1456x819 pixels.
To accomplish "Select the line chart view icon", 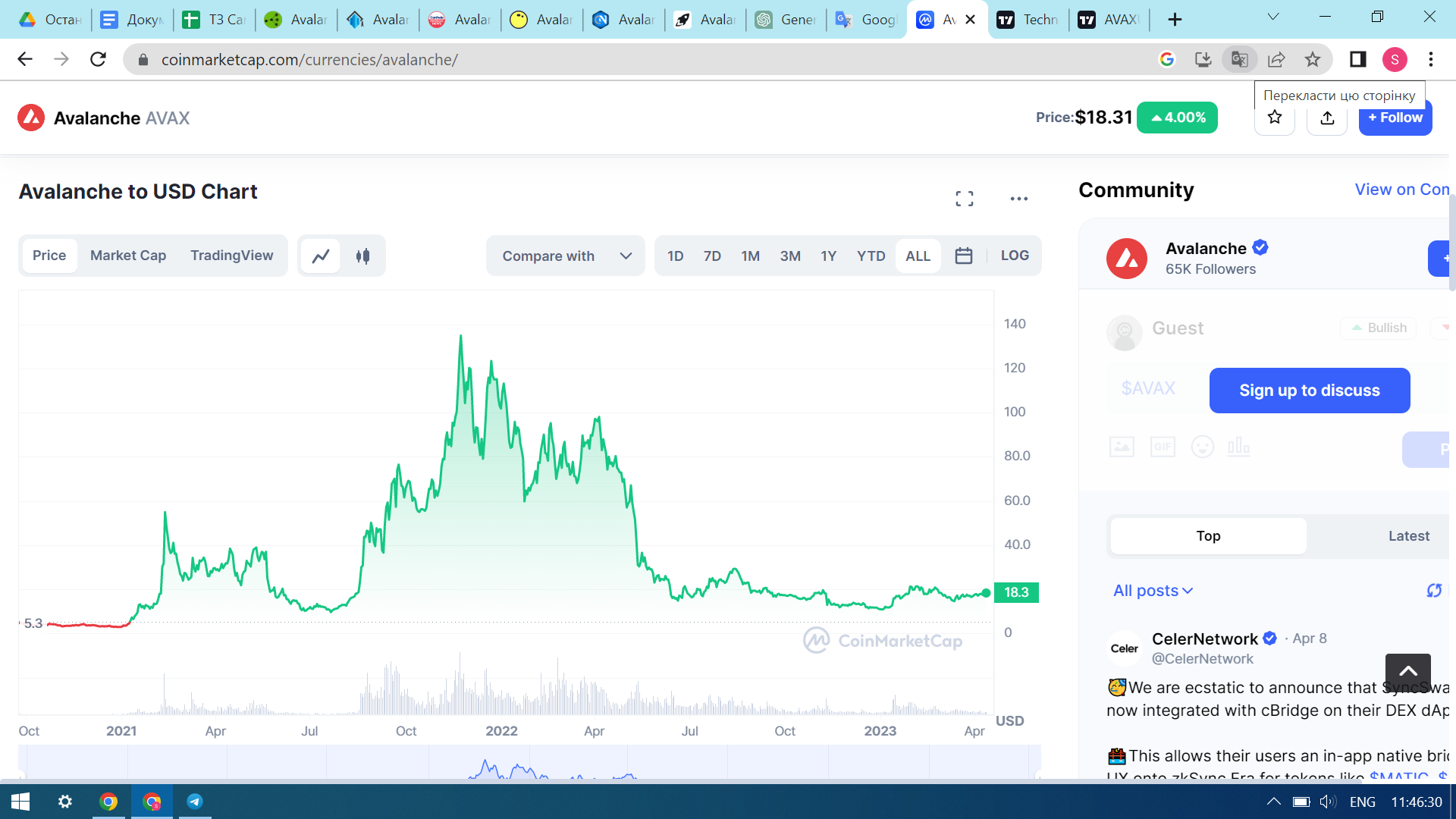I will coord(321,256).
